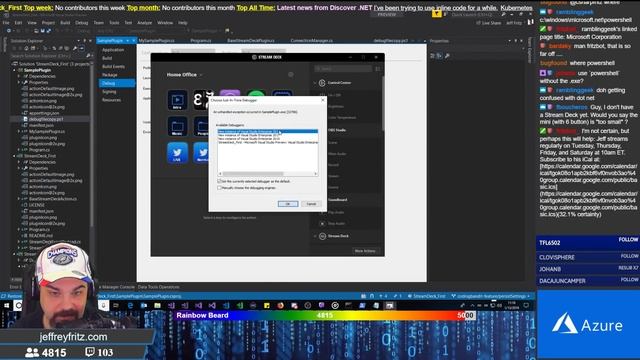Click the Stream Deck actions search field

point(343,69)
